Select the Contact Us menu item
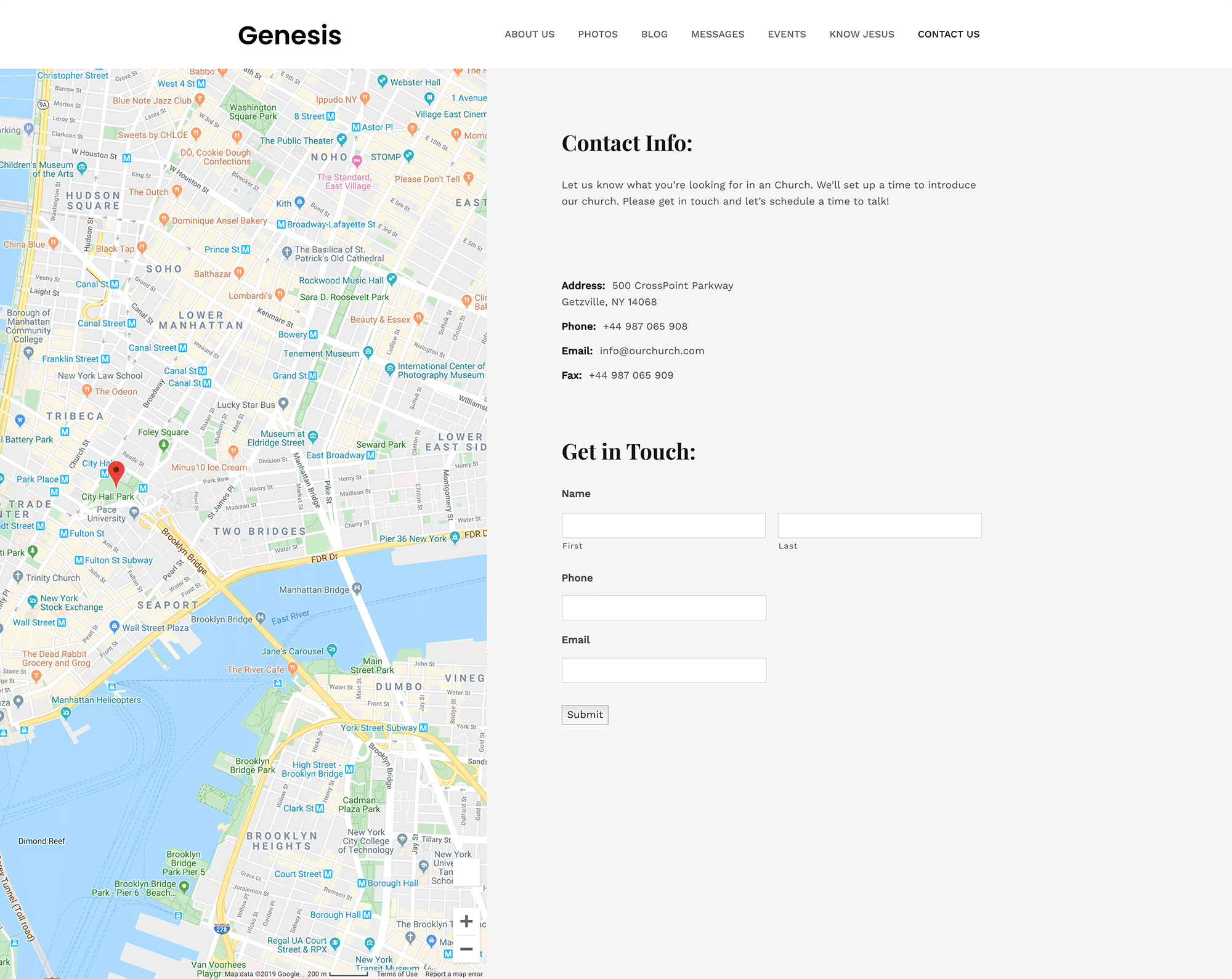 [949, 35]
